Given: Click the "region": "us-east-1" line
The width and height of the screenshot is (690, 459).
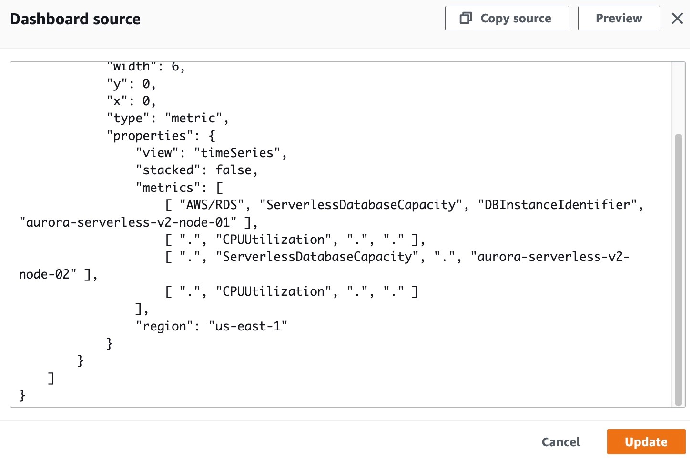Looking at the screenshot, I should click(x=212, y=326).
